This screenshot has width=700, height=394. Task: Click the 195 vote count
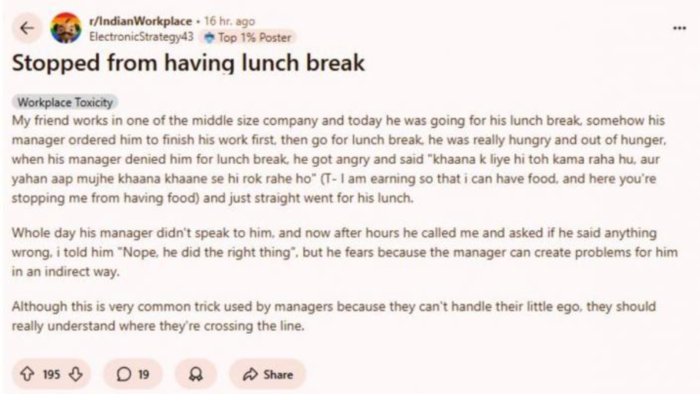pos(51,374)
